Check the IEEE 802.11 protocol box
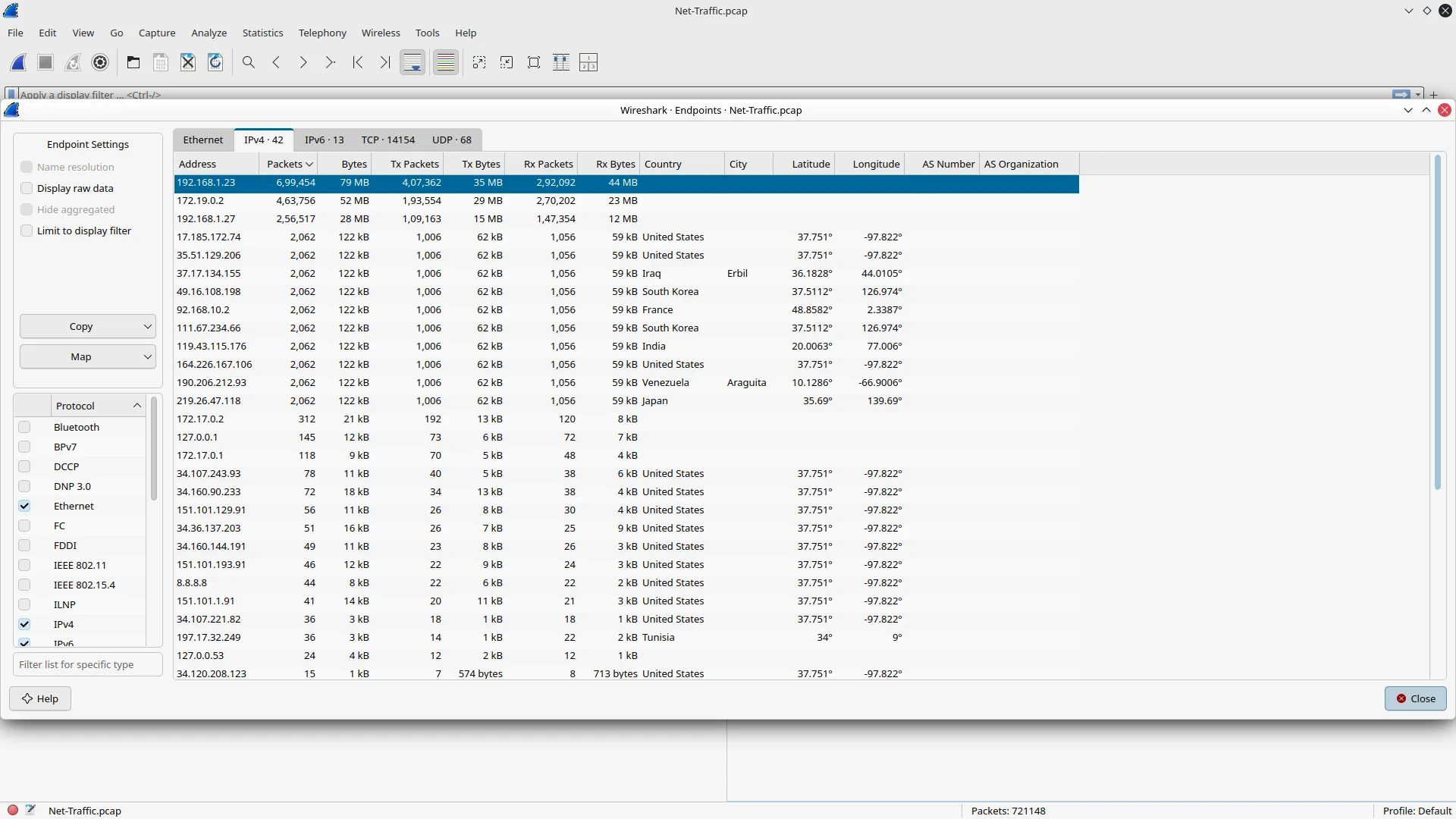 tap(24, 565)
